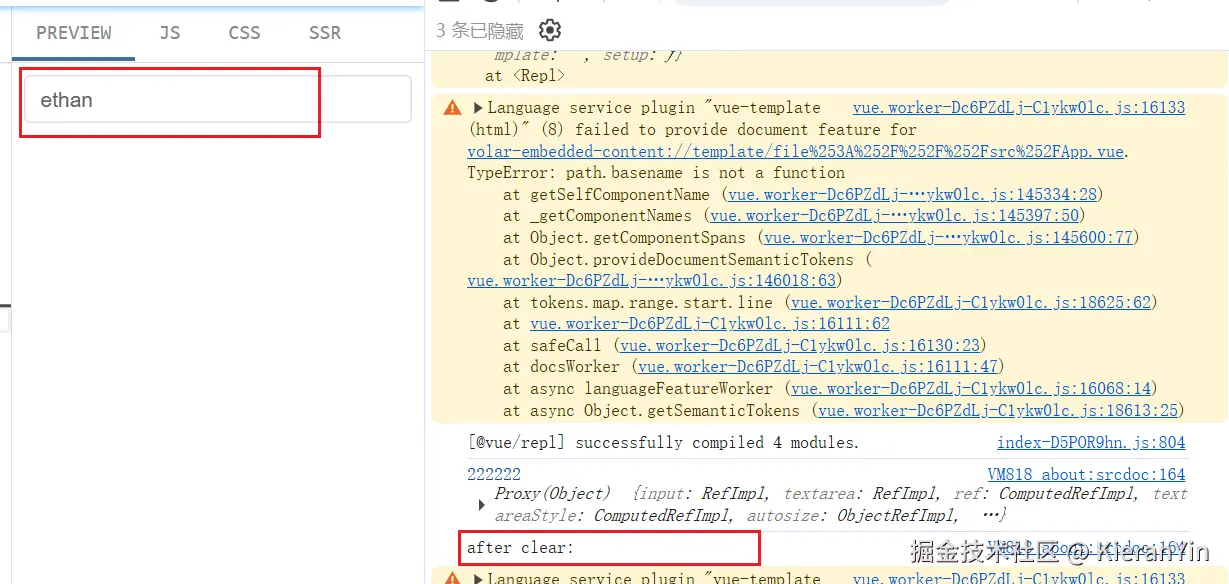Click the 'successfully compiled 4 modules' message
This screenshot has width=1229, height=584.
point(663,443)
